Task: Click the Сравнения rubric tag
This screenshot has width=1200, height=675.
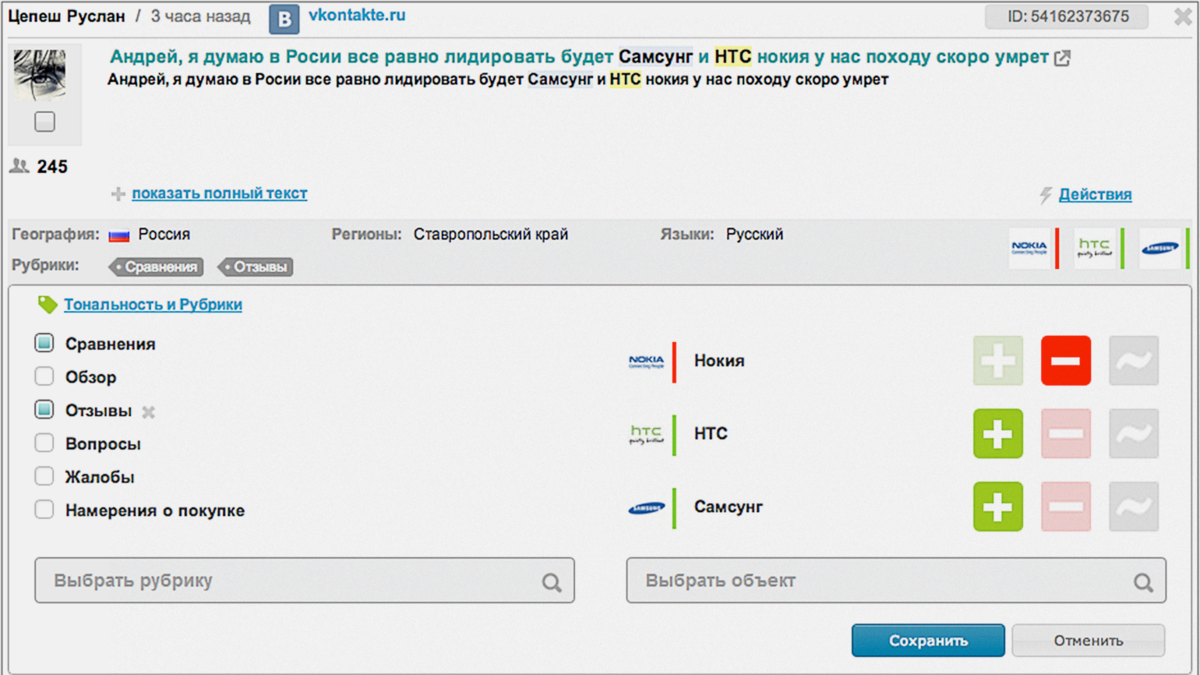Action: point(155,267)
